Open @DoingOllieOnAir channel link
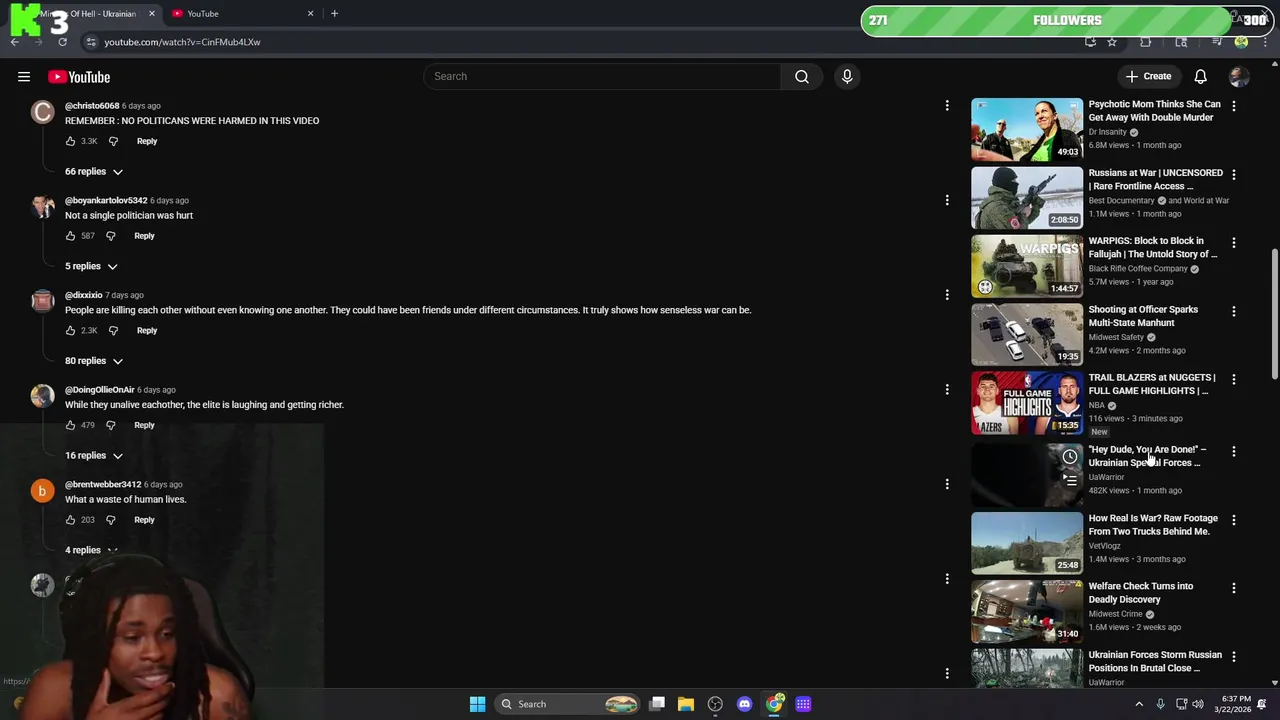 point(99,390)
